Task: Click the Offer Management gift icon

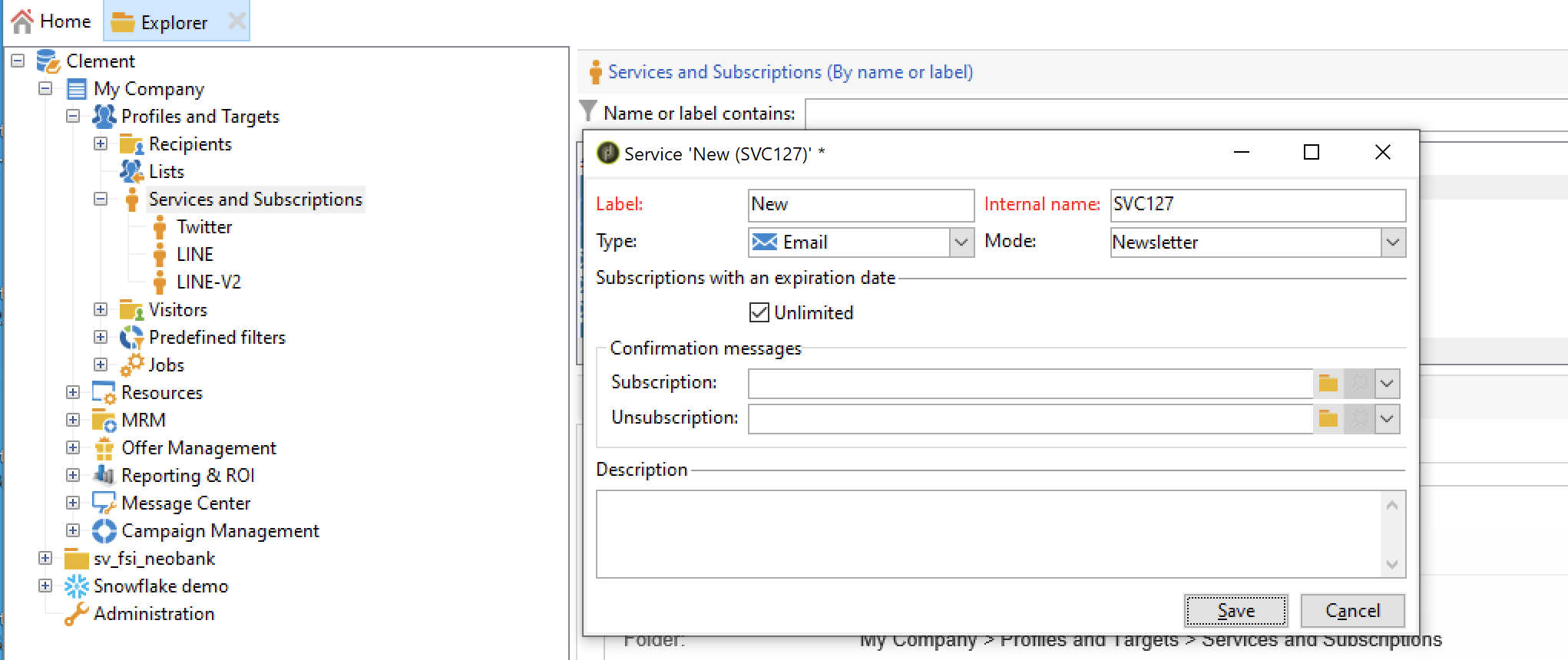Action: [104, 448]
